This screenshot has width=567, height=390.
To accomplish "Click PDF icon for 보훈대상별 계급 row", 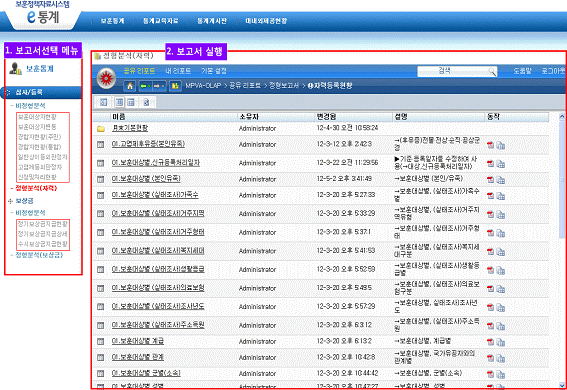I will click(491, 342).
